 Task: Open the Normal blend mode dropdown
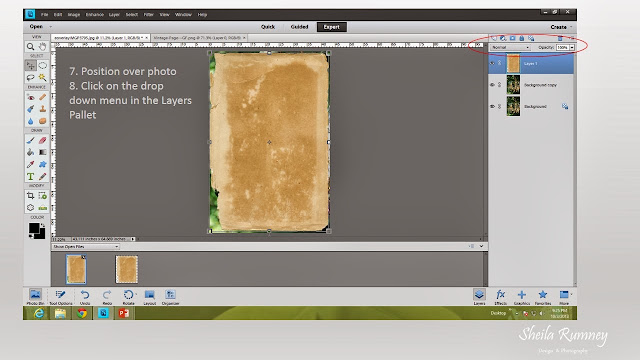tap(510, 47)
